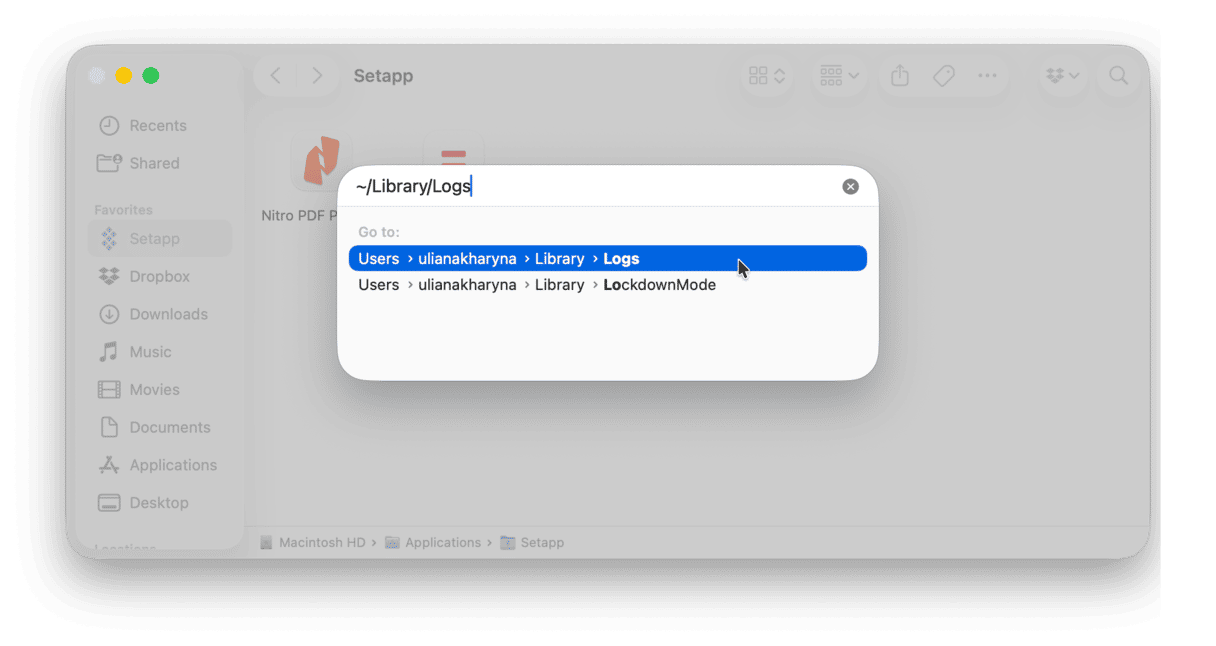1216x646 pixels.
Task: Go forward with the right arrow
Action: (x=317, y=76)
